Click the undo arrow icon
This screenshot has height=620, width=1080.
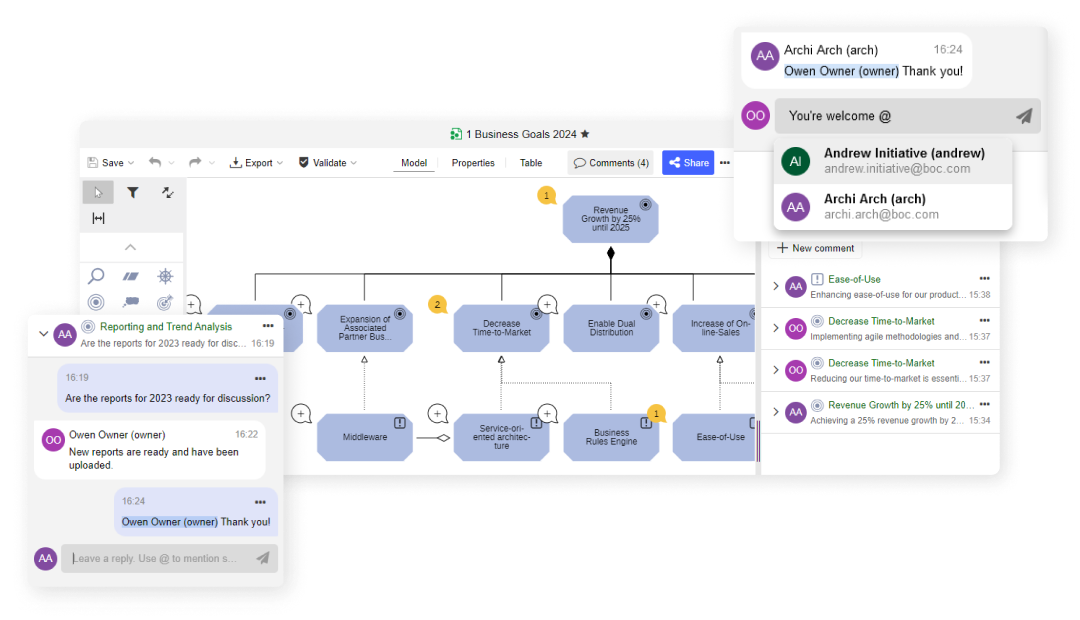point(155,163)
